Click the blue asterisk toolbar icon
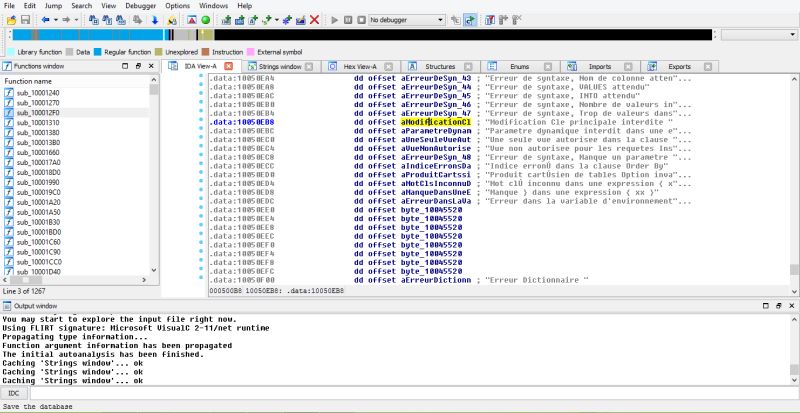 (287, 20)
